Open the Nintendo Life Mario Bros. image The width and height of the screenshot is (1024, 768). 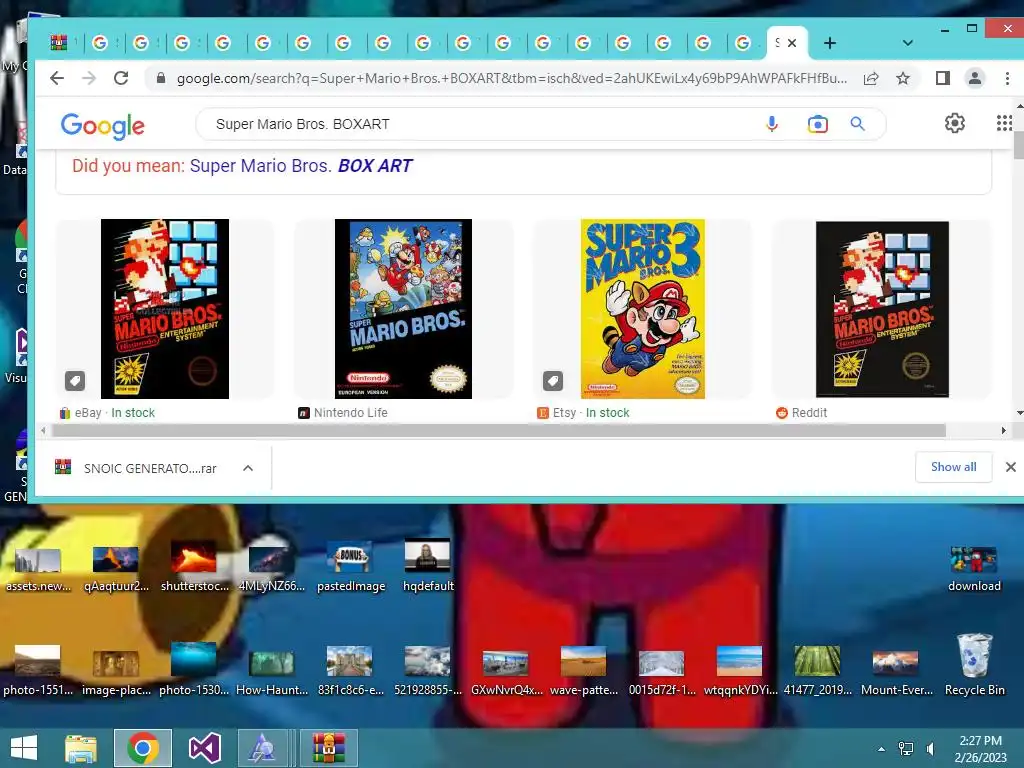tap(403, 309)
